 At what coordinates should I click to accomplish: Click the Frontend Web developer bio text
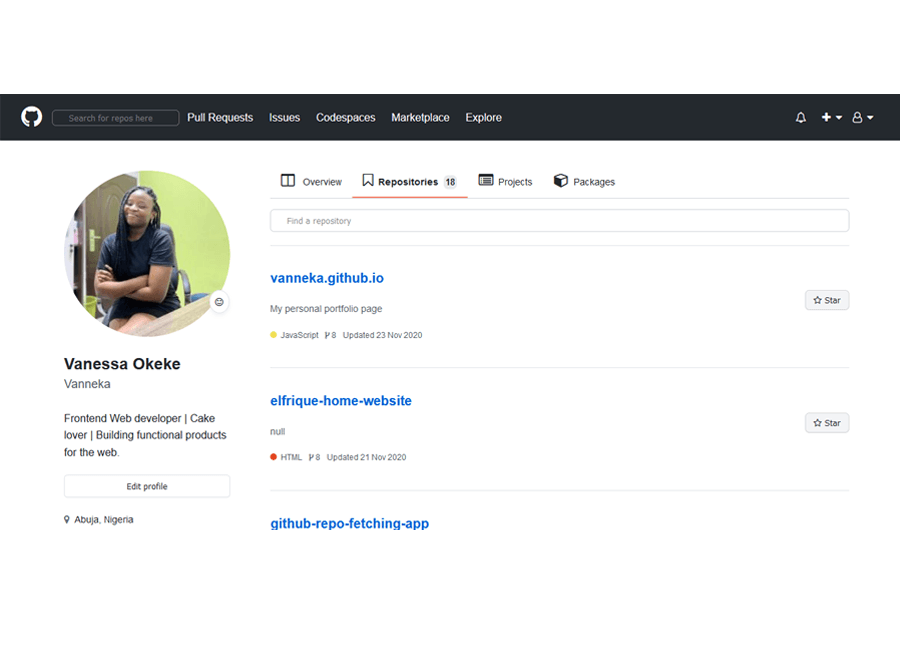(x=145, y=435)
